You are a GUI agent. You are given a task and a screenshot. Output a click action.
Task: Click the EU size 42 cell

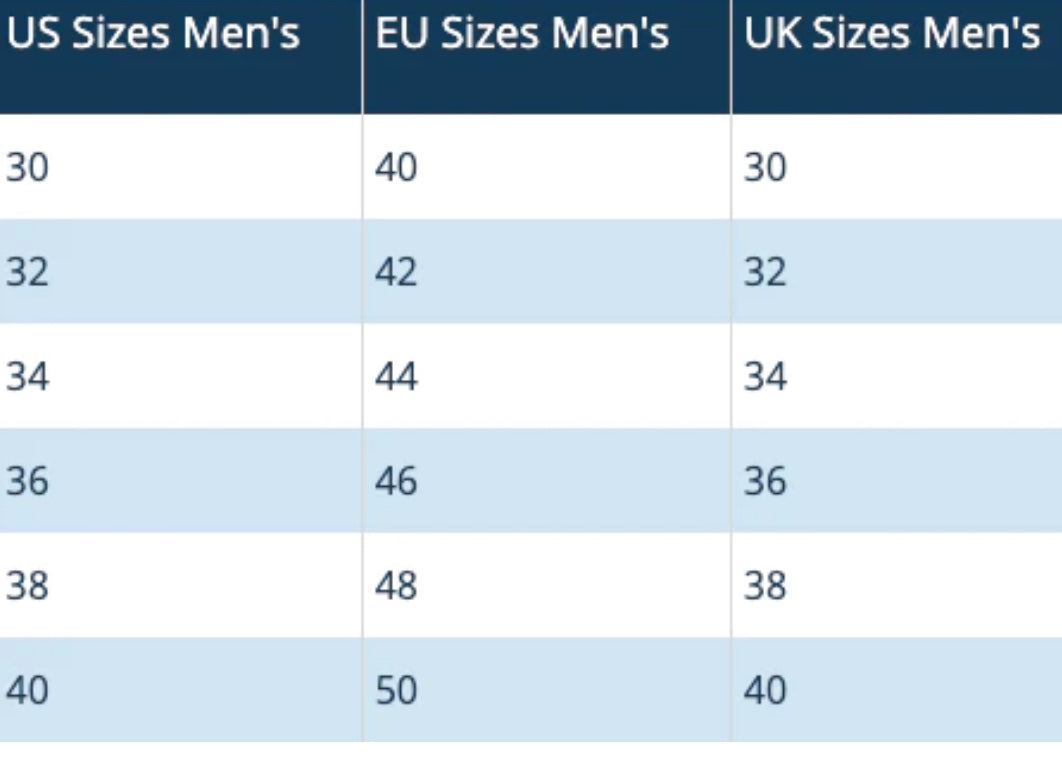click(396, 272)
